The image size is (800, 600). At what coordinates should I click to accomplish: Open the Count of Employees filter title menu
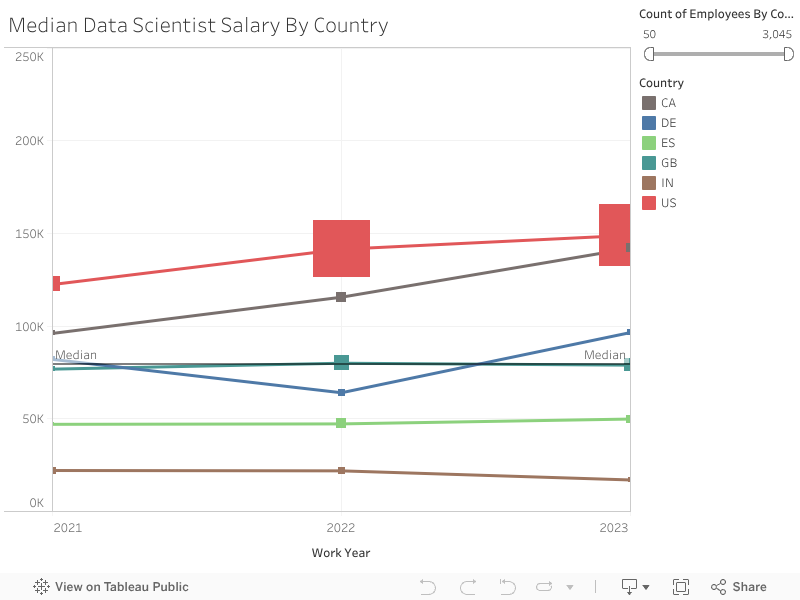click(x=716, y=13)
